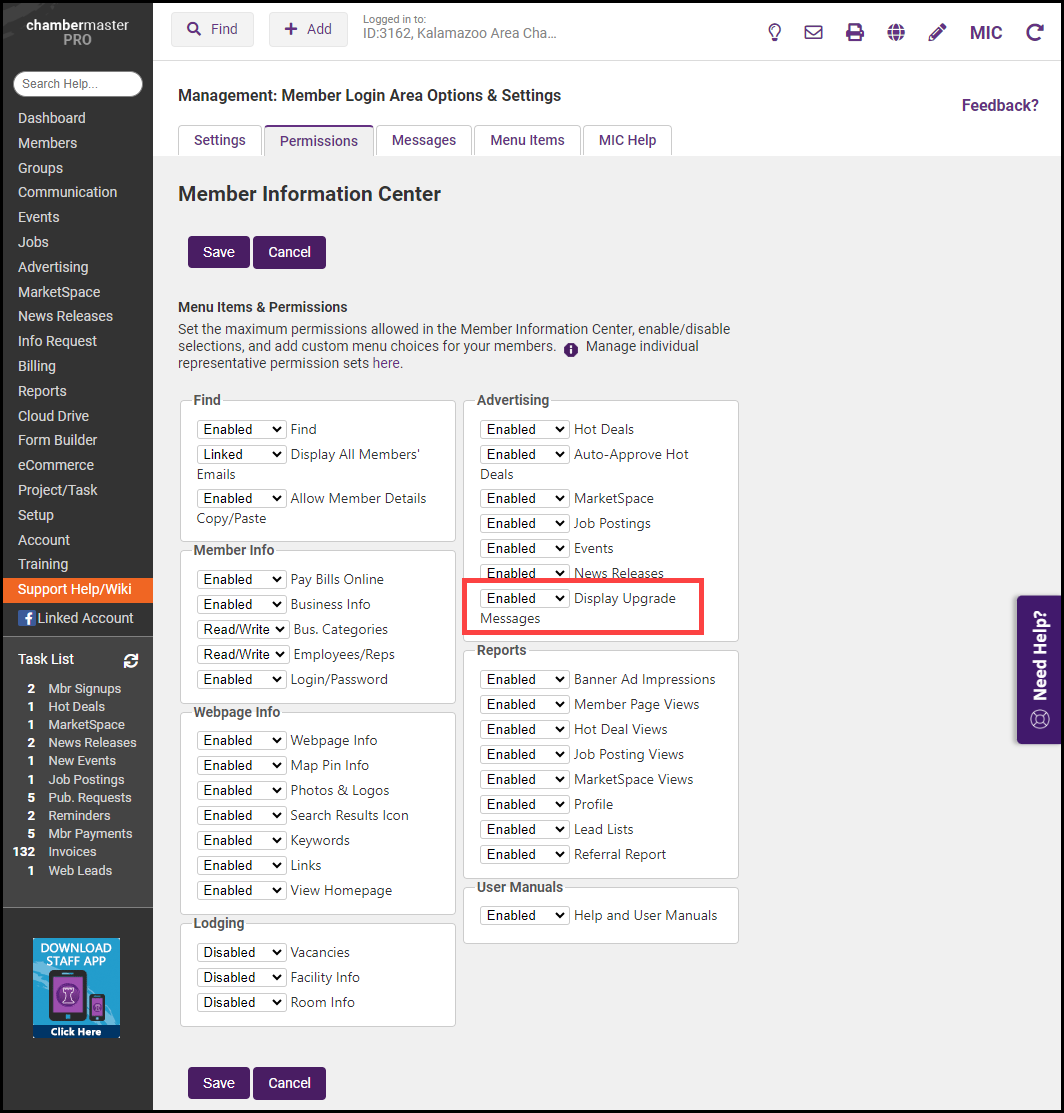
Task: Open Communication in the sidebar
Action: click(x=67, y=192)
